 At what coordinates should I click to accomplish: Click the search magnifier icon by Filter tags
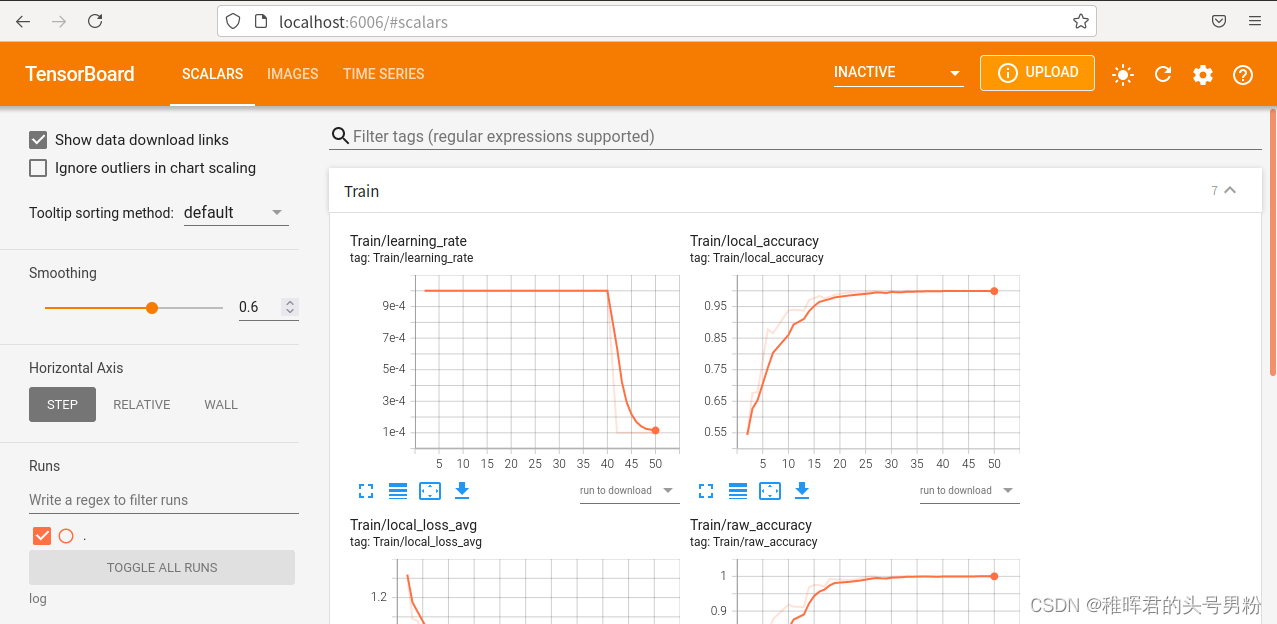coord(340,136)
